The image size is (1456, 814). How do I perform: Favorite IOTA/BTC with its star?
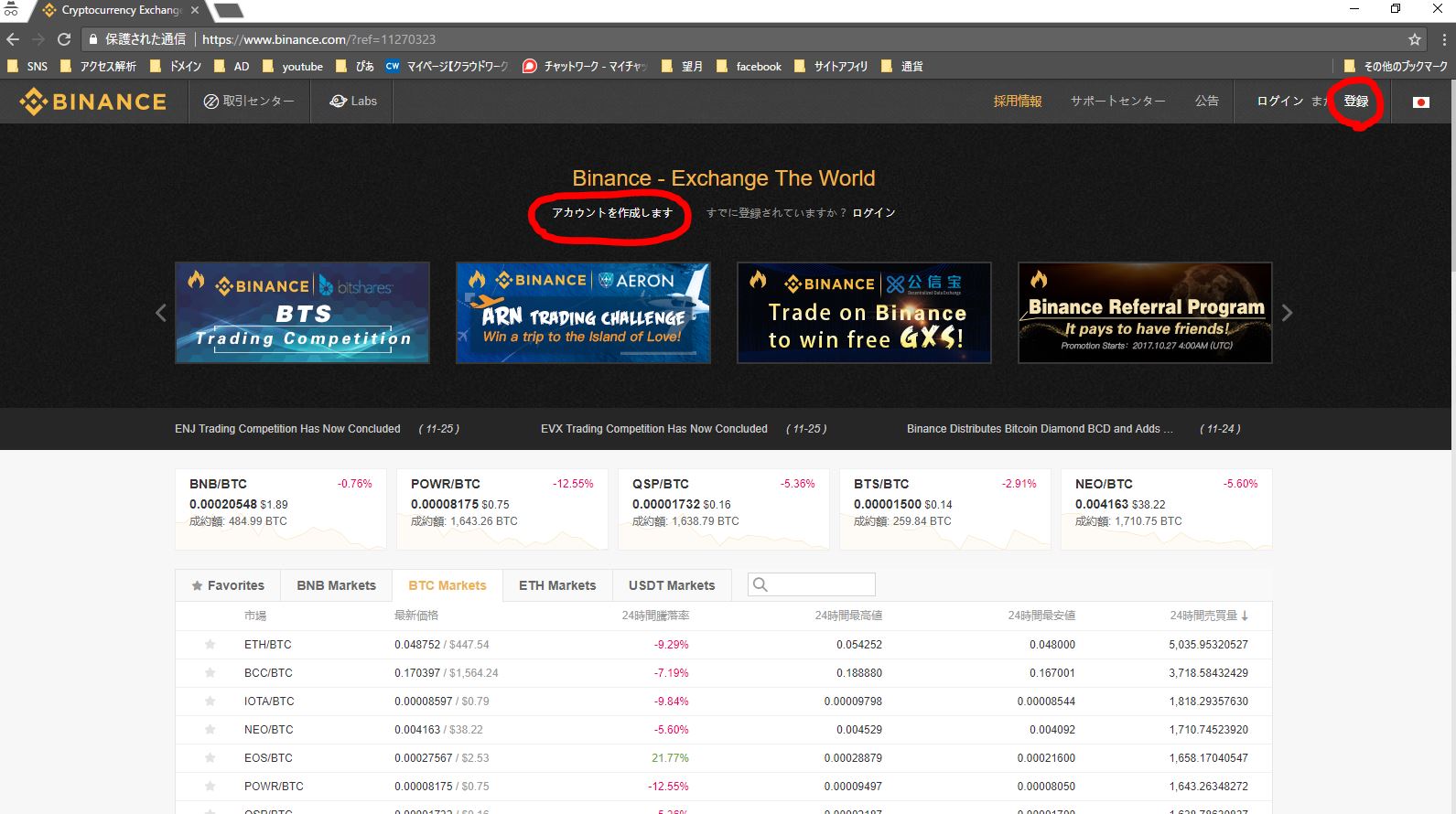point(210,702)
